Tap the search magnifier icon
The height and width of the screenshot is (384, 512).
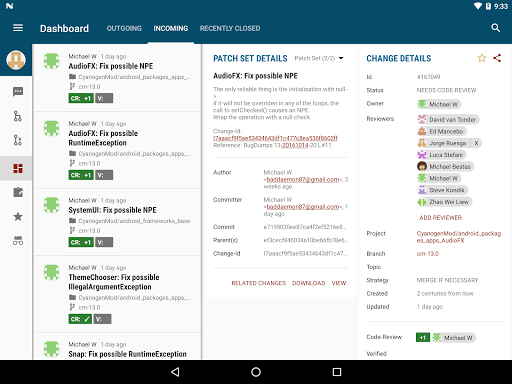[496, 28]
